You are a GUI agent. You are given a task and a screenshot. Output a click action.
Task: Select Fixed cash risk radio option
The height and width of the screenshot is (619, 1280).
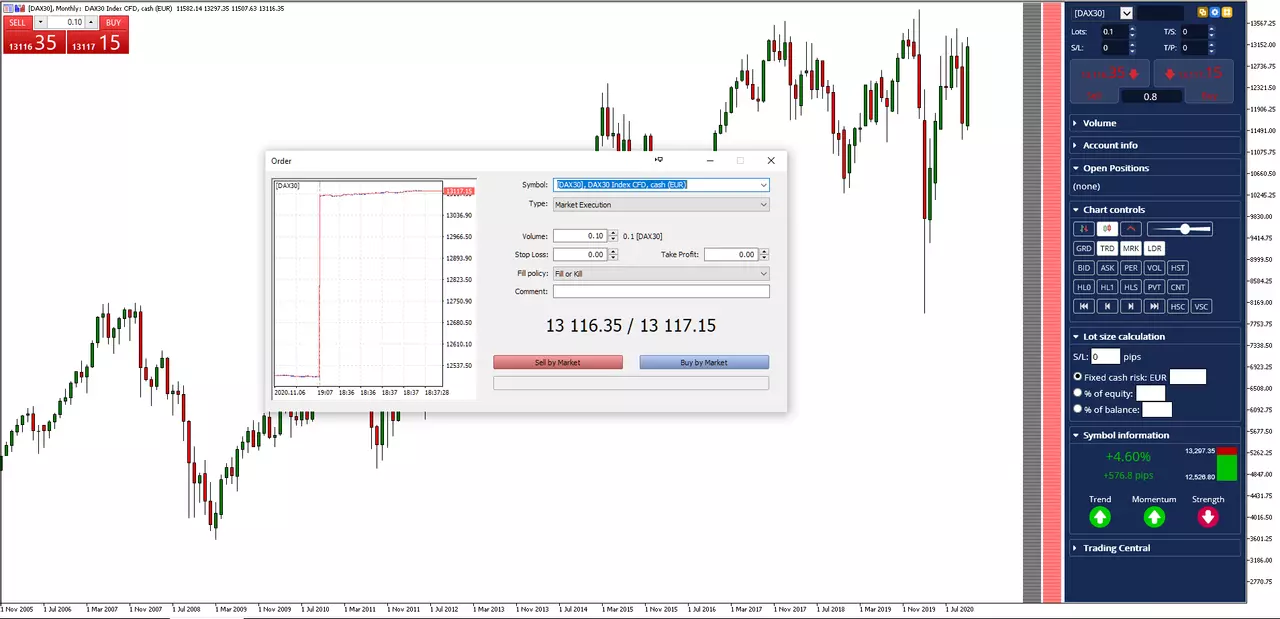1078,377
